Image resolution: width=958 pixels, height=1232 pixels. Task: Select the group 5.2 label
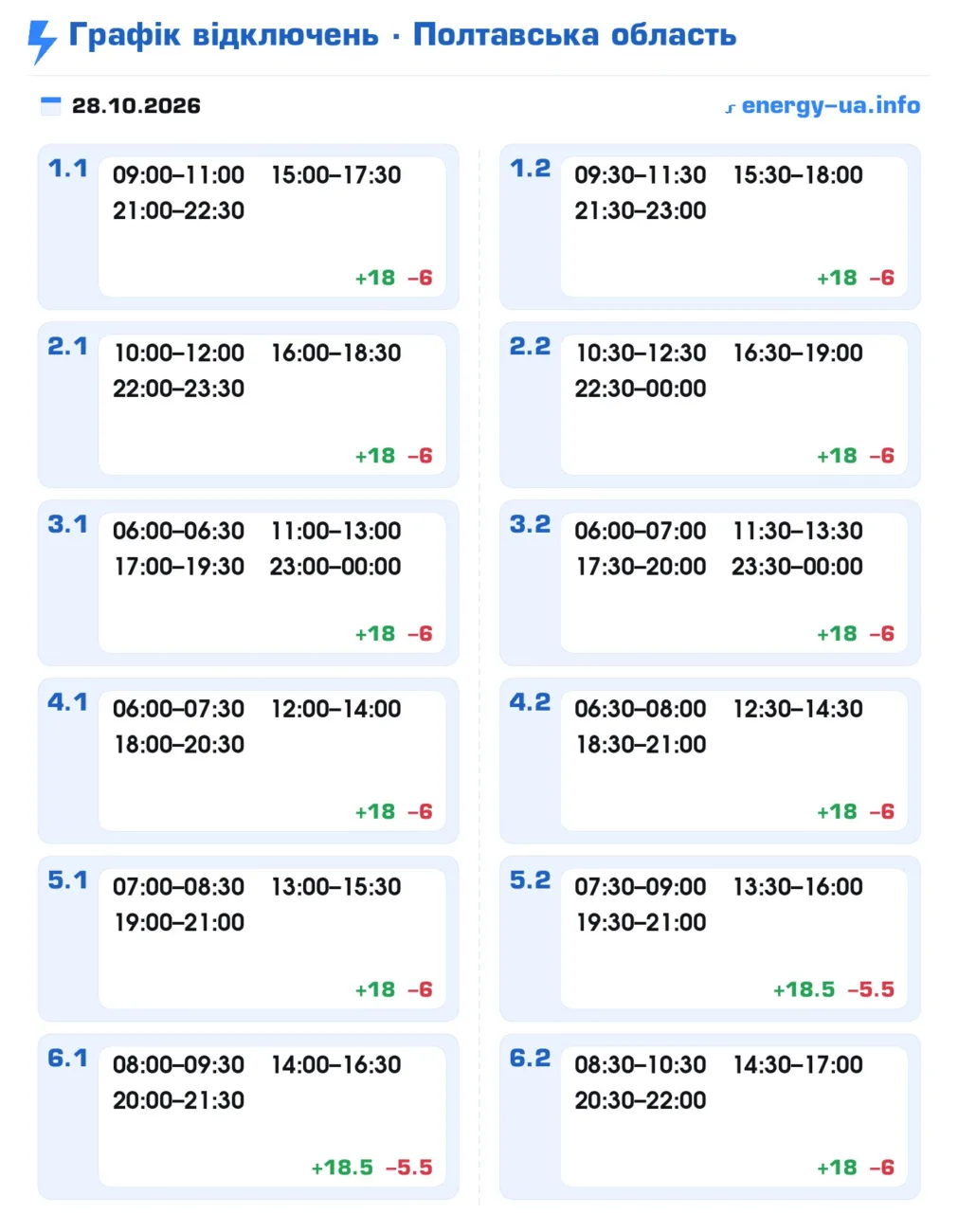[x=530, y=880]
